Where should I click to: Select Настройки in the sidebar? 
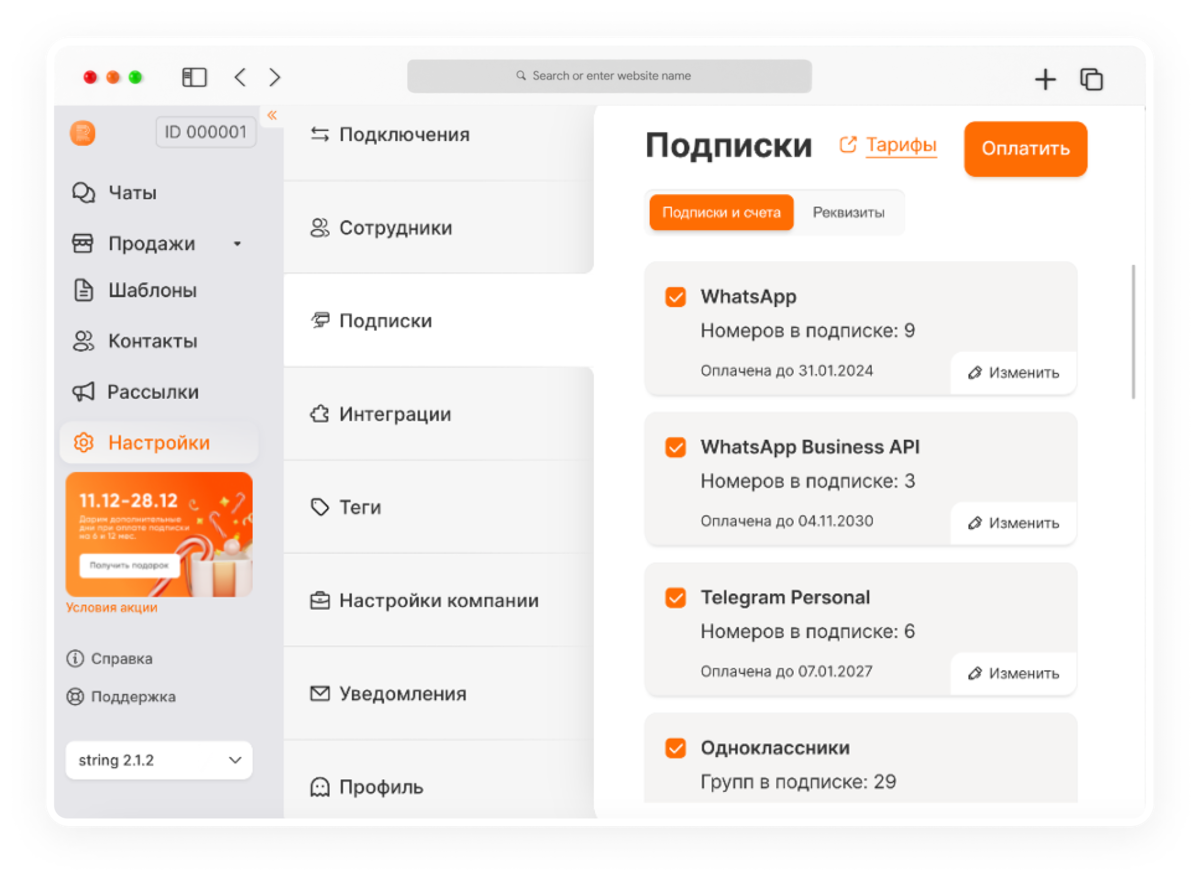click(158, 443)
